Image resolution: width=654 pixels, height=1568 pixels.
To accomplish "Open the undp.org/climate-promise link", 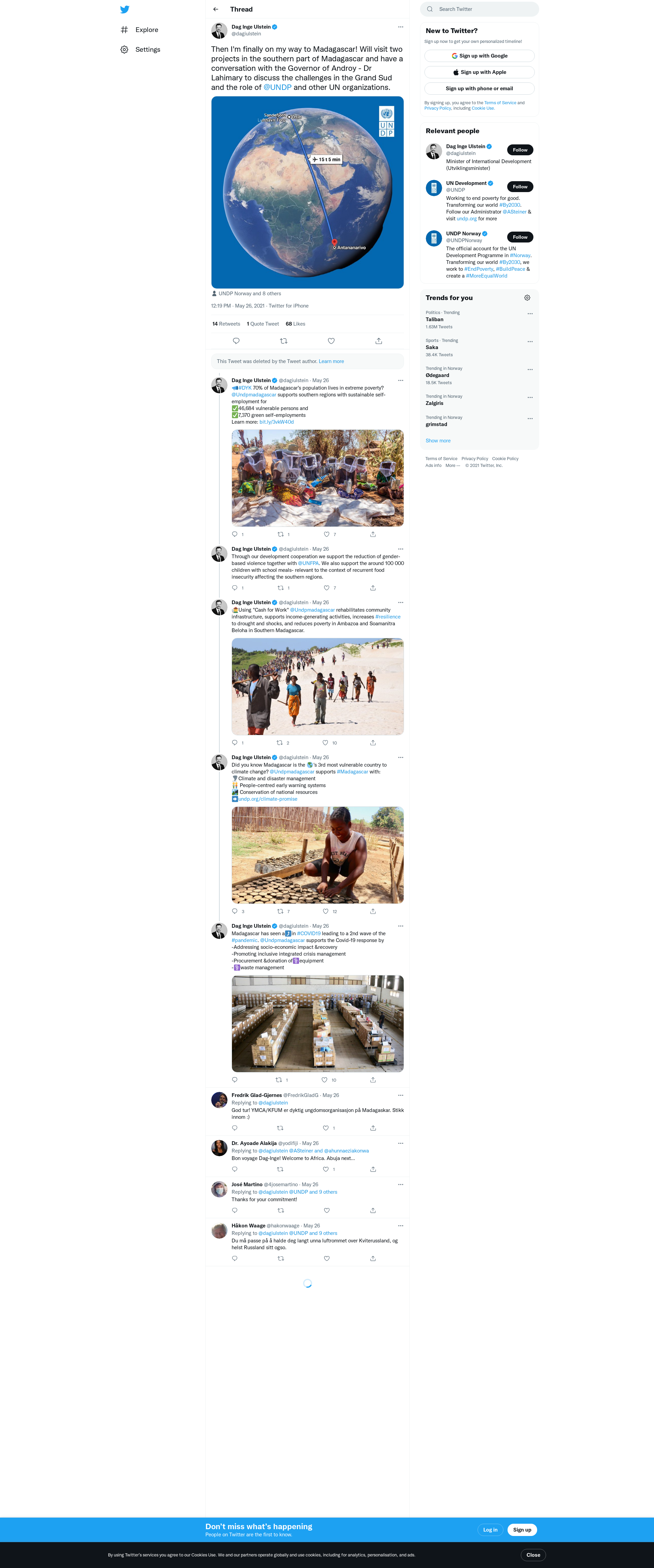I will (267, 799).
